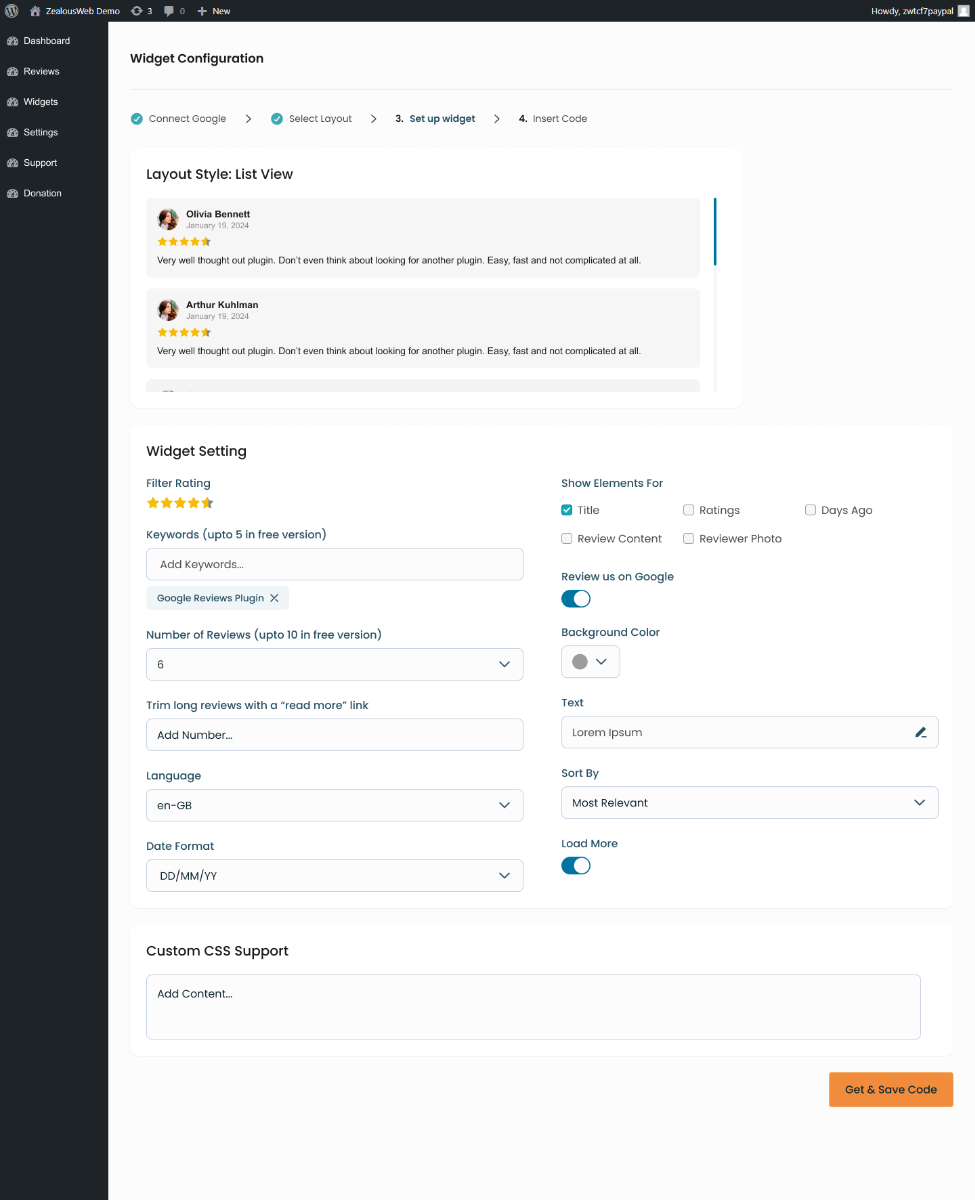The width and height of the screenshot is (975, 1200).
Task: Open the Background Color picker swatch
Action: pyautogui.click(x=590, y=662)
